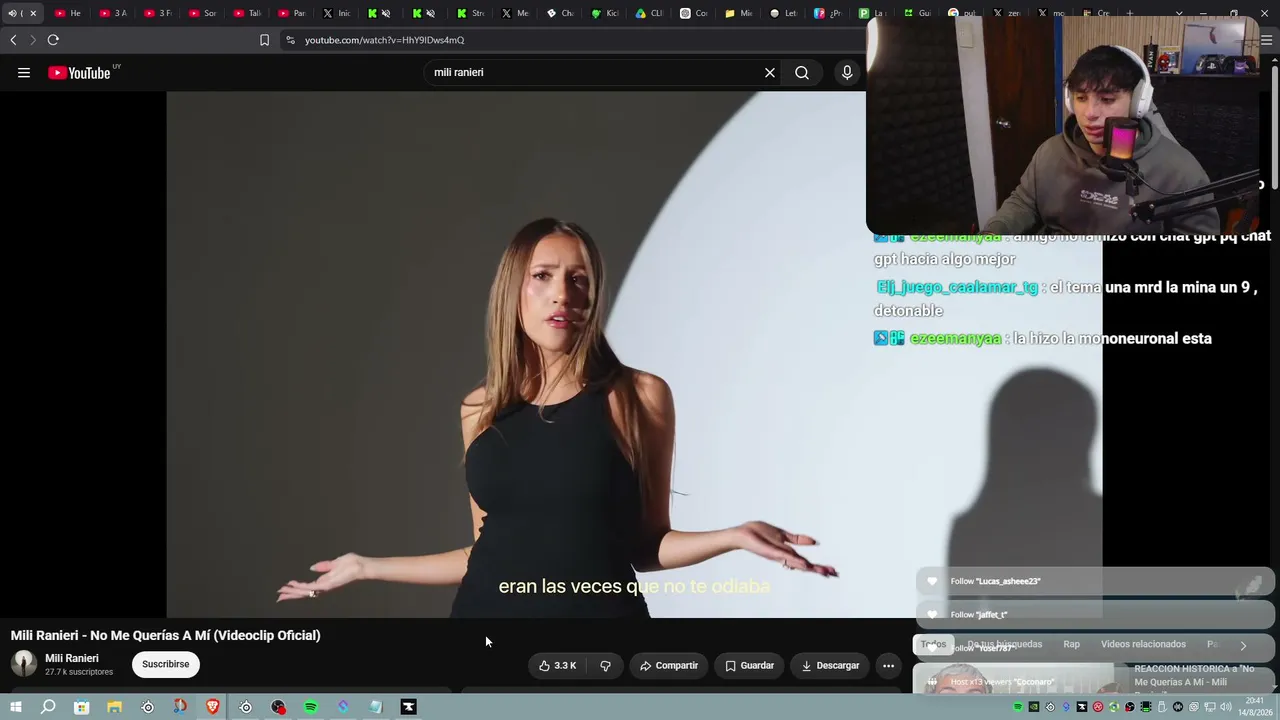Switch to the 'Inic' X tab
The image size is (1280, 720).
click(337, 13)
